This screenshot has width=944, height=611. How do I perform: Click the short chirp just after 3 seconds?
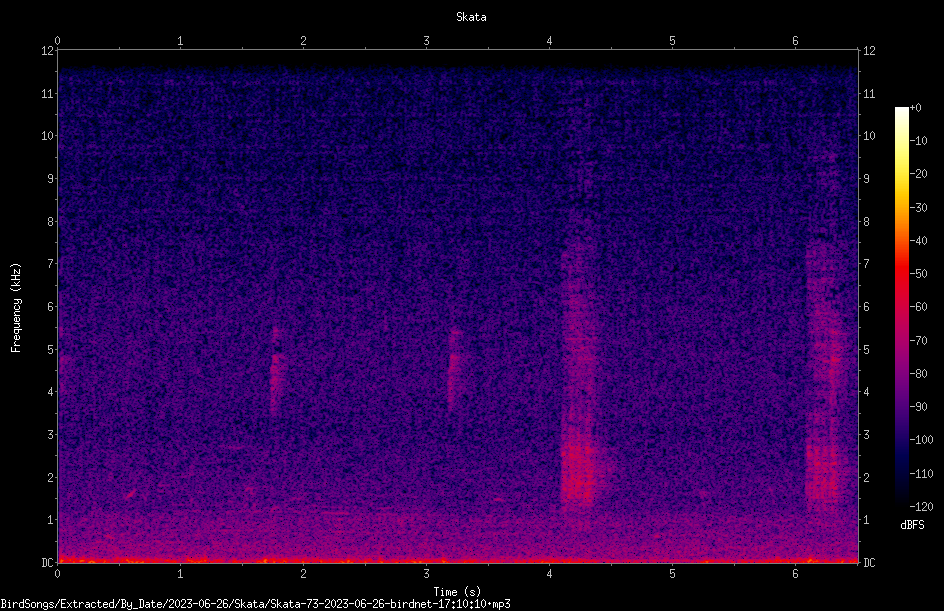pos(453,370)
